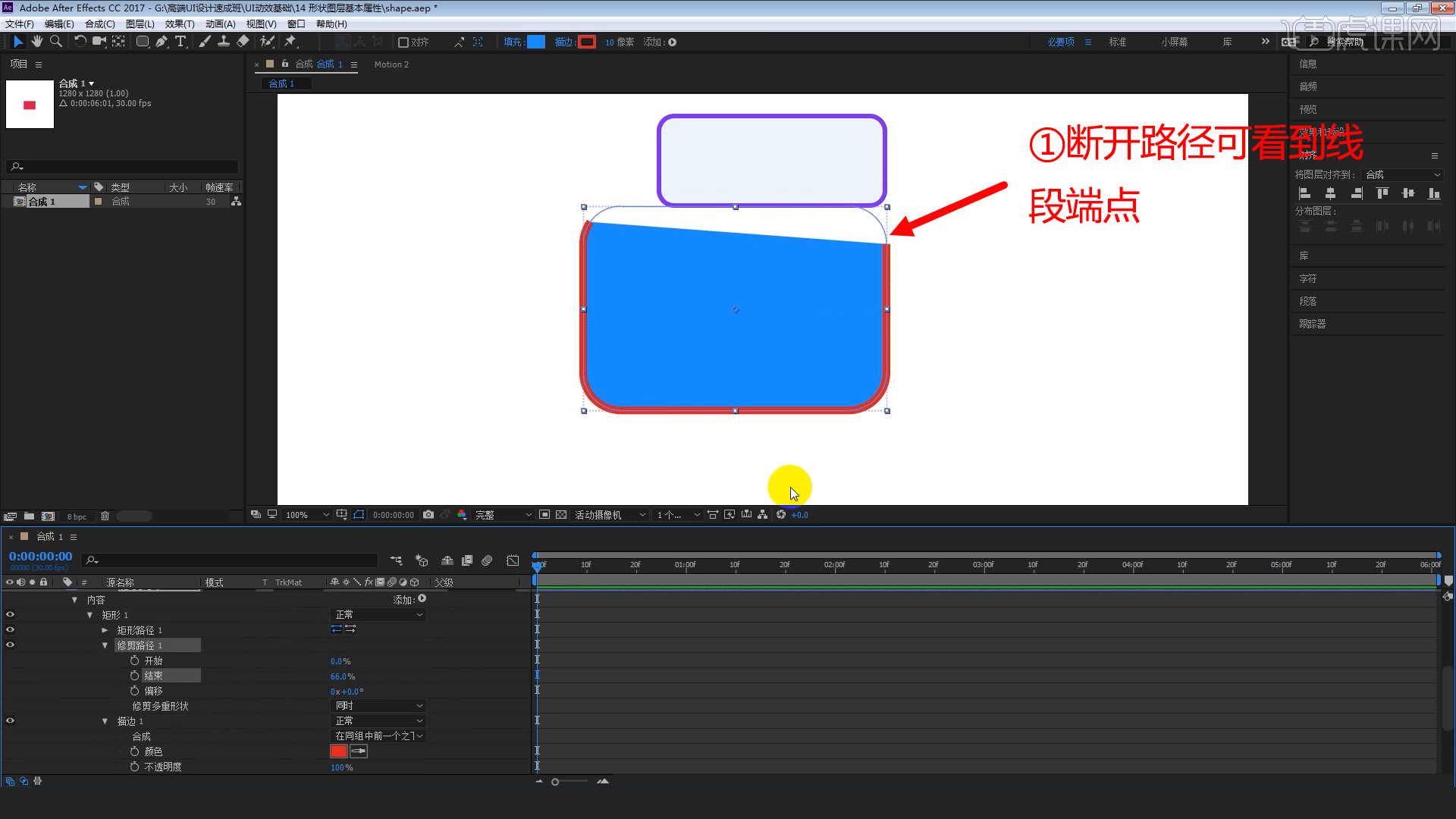This screenshot has width=1456, height=819.
Task: Select the Rotation tool
Action: [x=80, y=42]
